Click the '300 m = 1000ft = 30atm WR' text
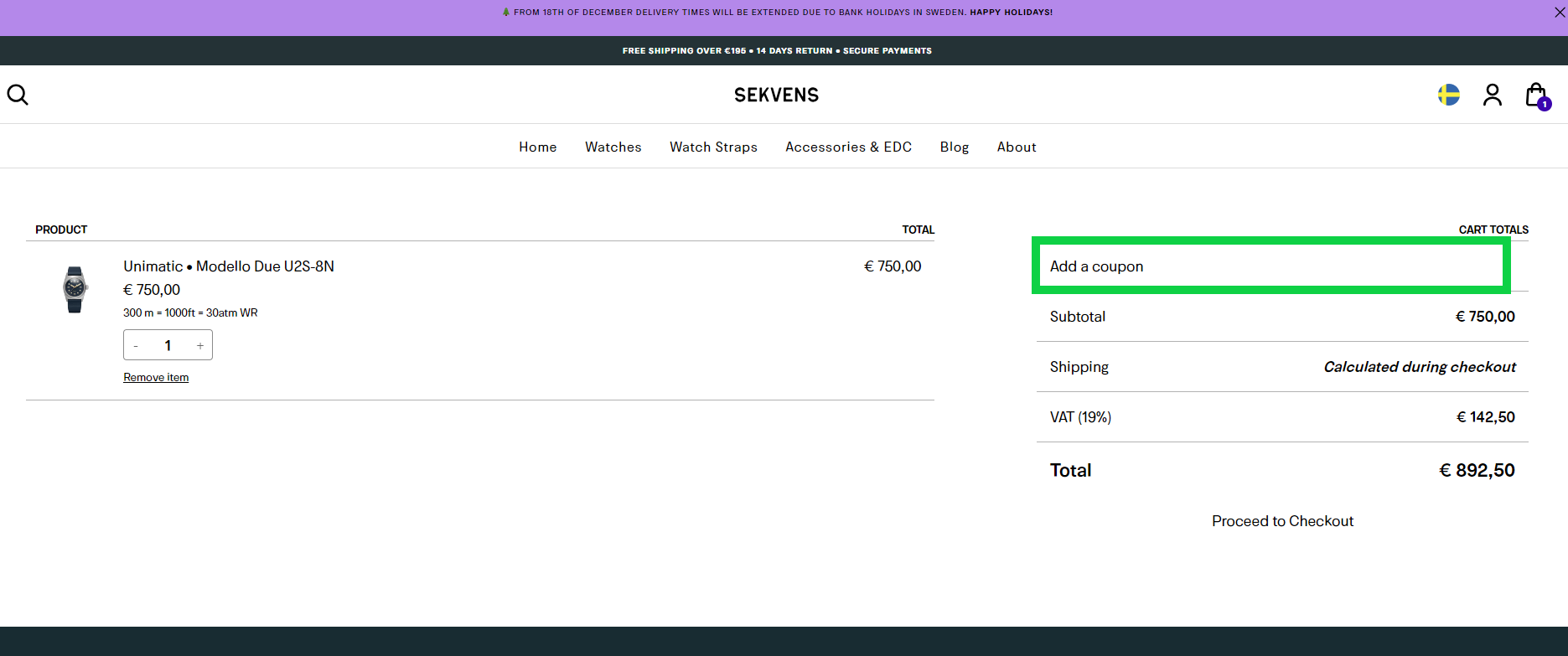1568x656 pixels. click(190, 313)
